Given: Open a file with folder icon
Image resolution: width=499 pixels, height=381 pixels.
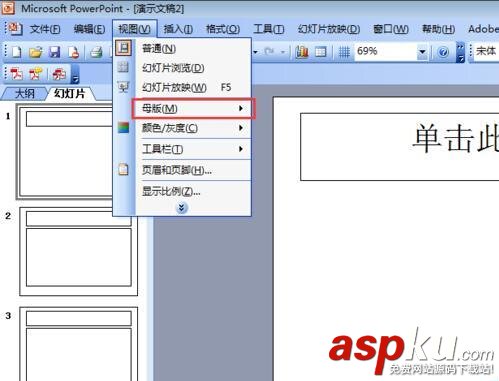Looking at the screenshot, I should tap(36, 52).
